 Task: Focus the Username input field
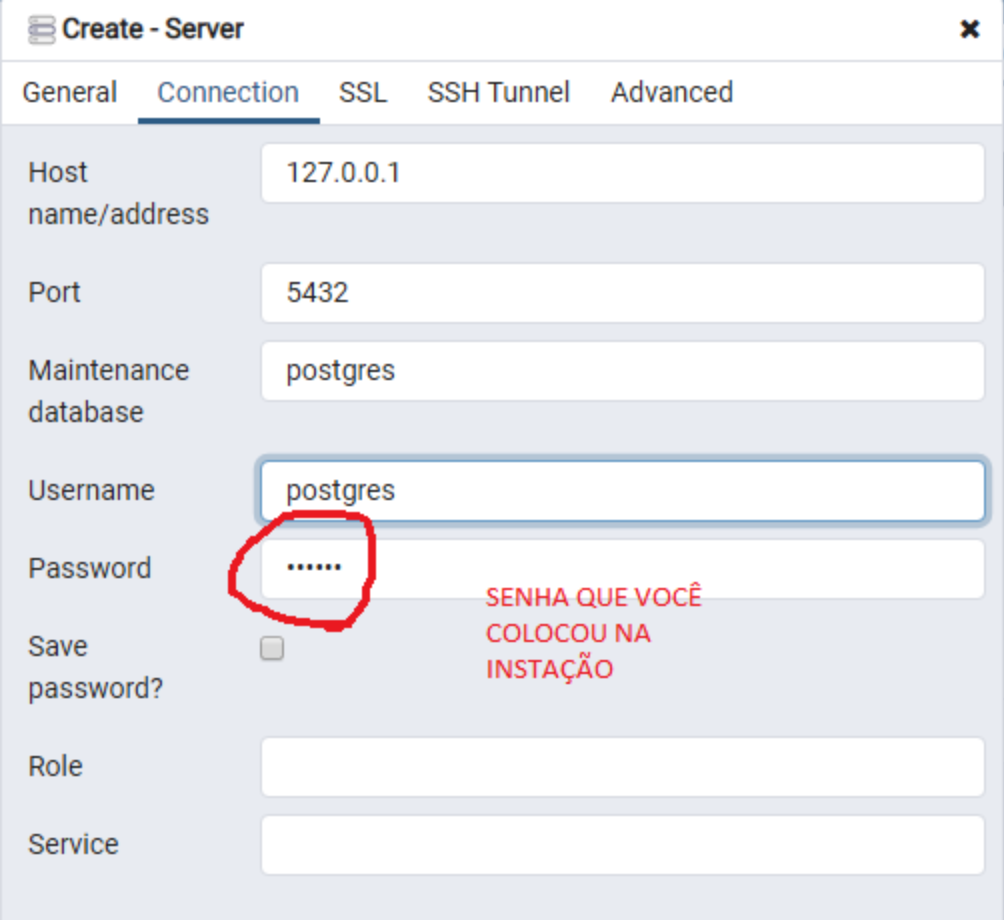[622, 490]
